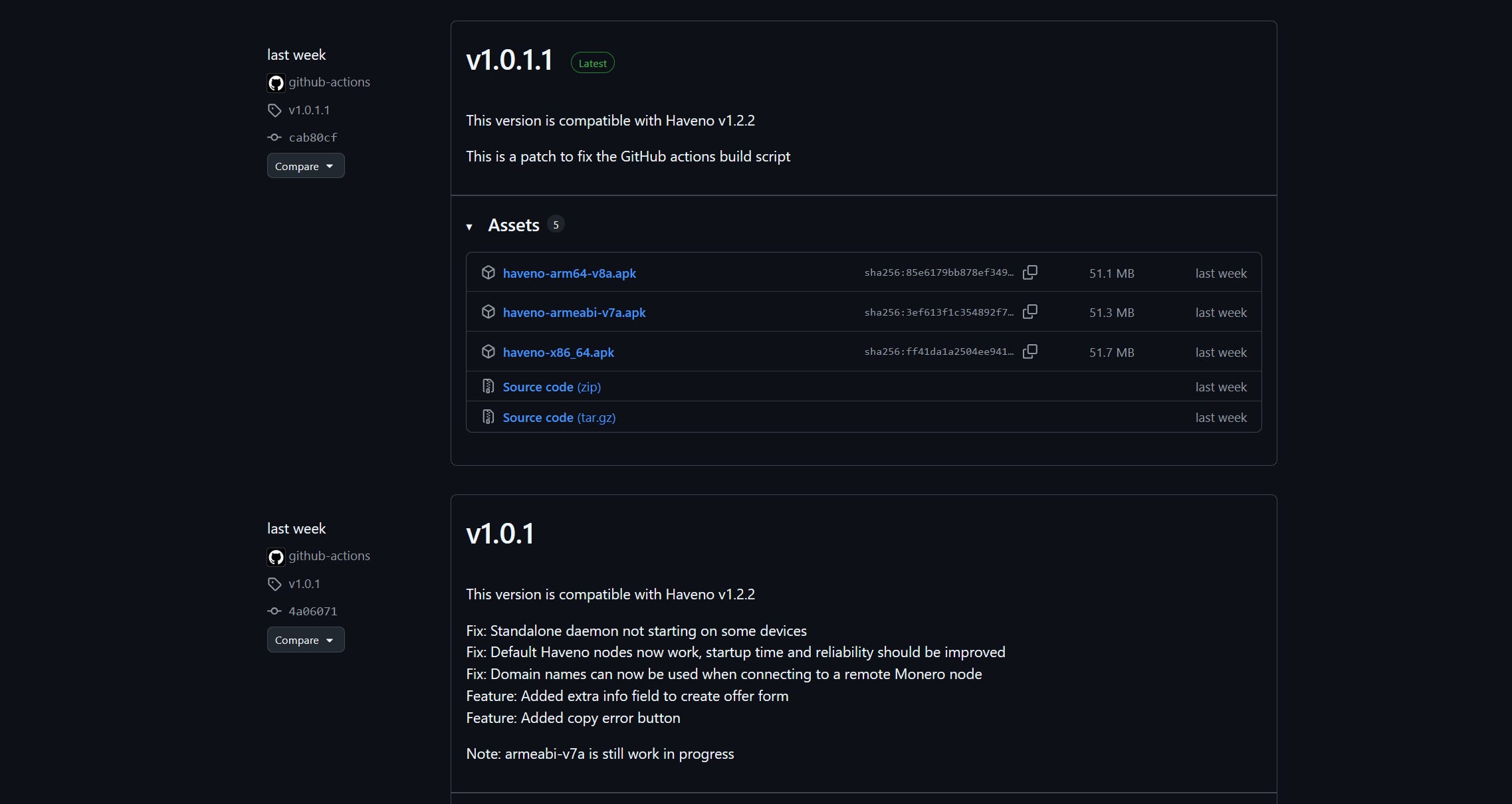Viewport: 1512px width, 804px height.
Task: Copy sha256 hash for haveno-armeabi-v7a.apk
Action: click(x=1029, y=312)
